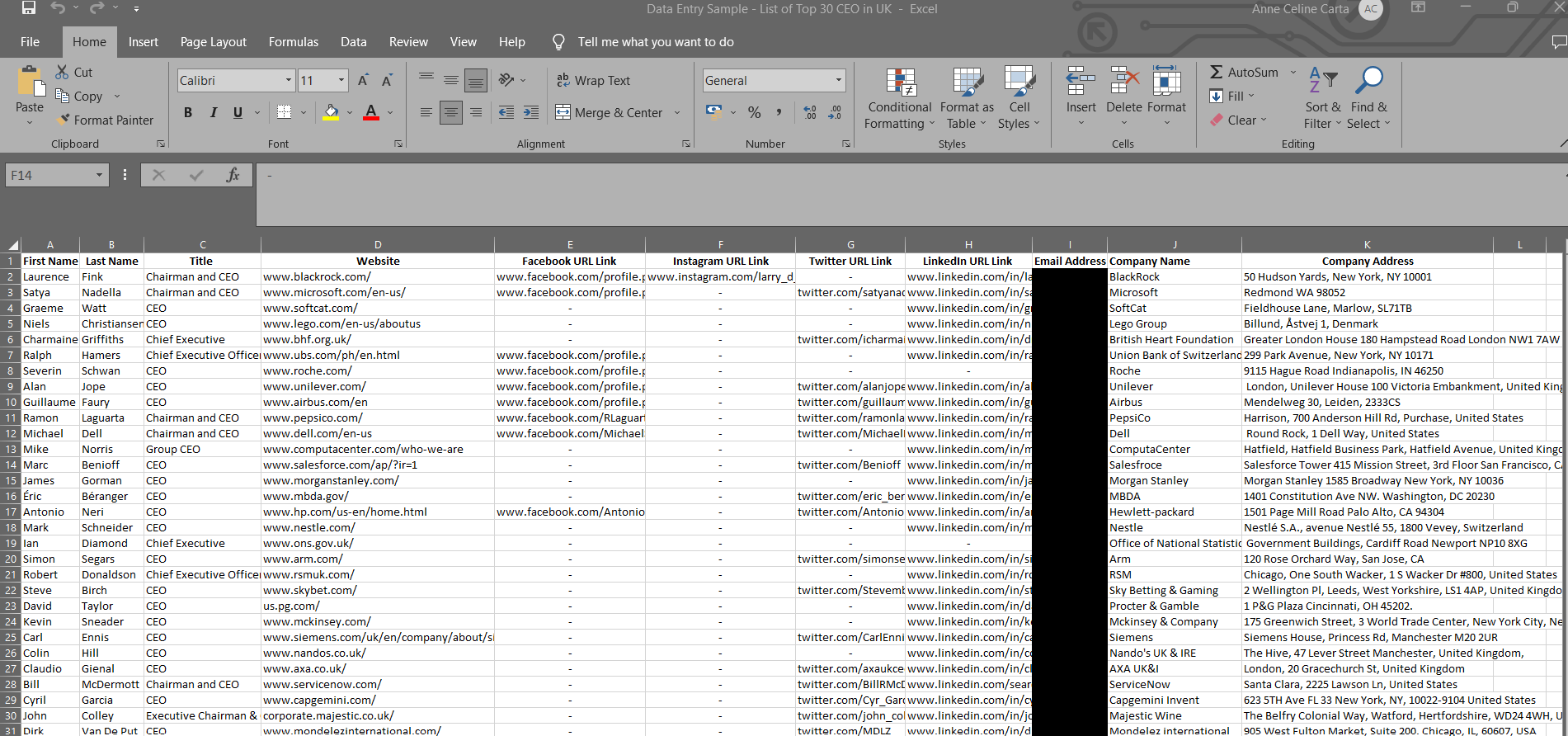Open the font size dropdown
This screenshot has height=736, width=1568.
point(341,80)
